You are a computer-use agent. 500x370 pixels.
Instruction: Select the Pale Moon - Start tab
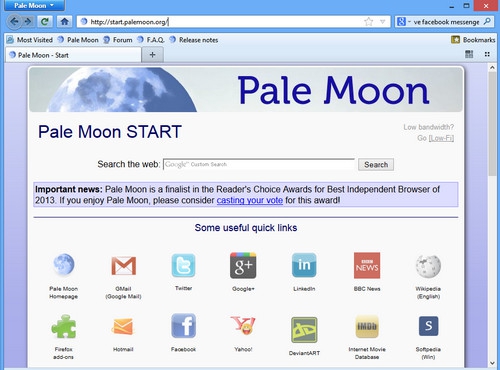(73, 55)
